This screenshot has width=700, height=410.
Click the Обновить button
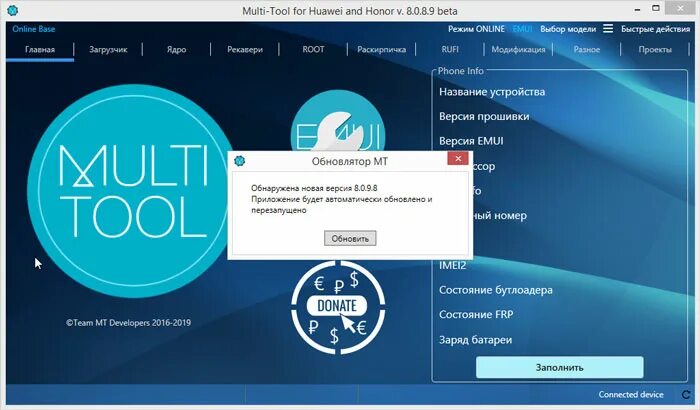350,238
